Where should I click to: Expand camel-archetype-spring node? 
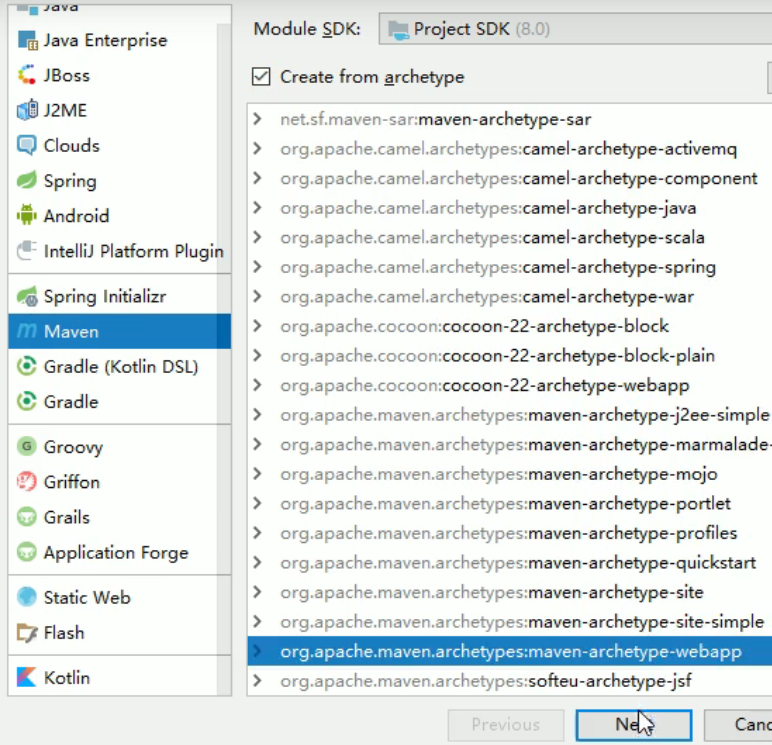click(257, 267)
